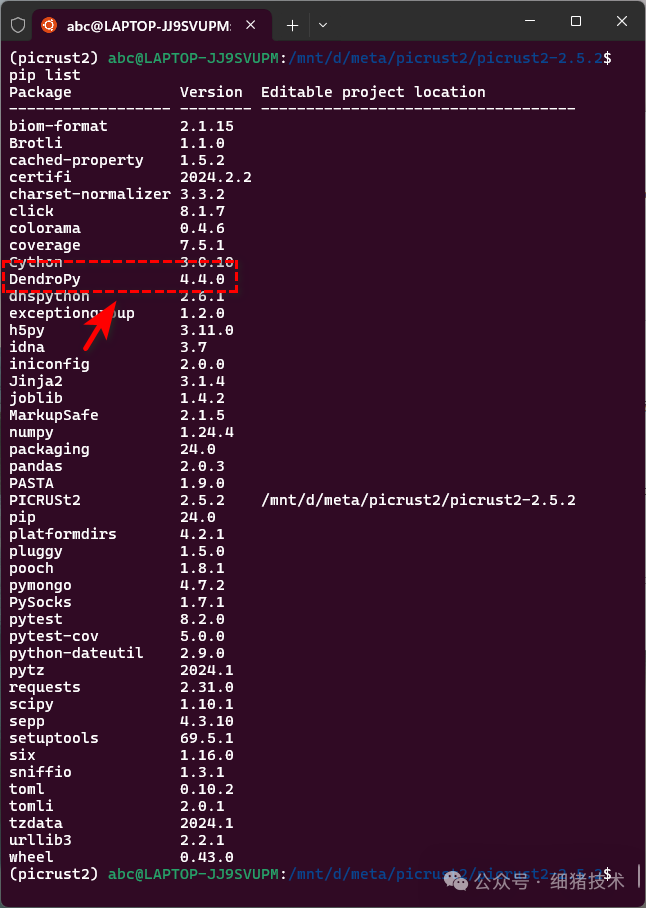Click the red-boxed DendroPy package row
This screenshot has height=908, width=646.
click(x=120, y=279)
